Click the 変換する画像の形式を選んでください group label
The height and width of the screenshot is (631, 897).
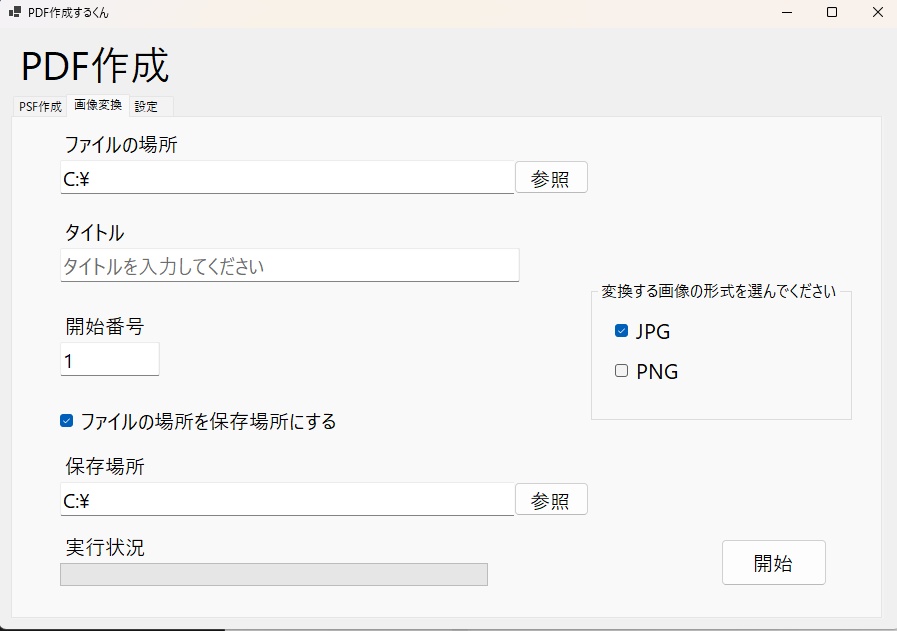coord(718,292)
